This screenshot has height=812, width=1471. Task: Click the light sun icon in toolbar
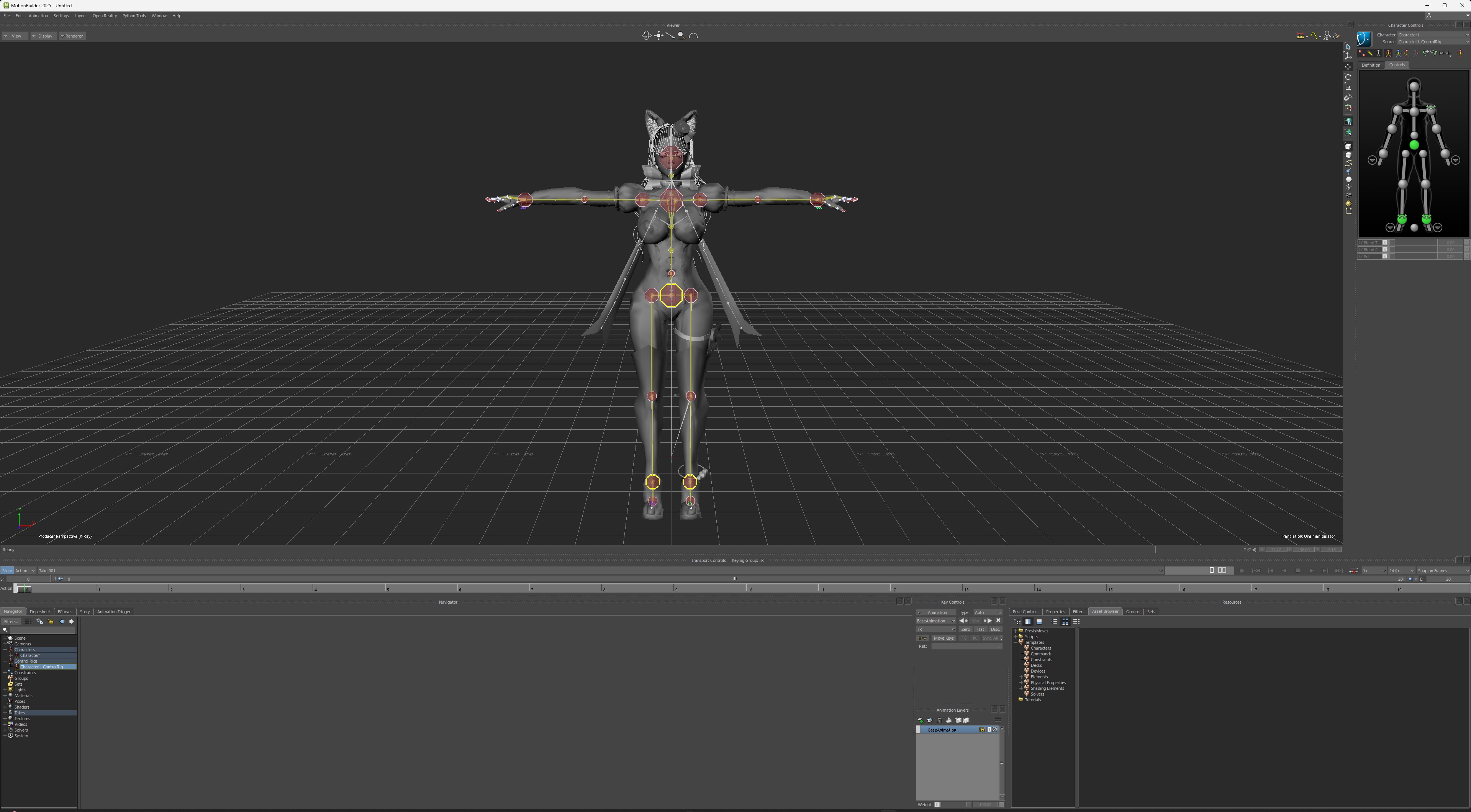pos(1348,203)
